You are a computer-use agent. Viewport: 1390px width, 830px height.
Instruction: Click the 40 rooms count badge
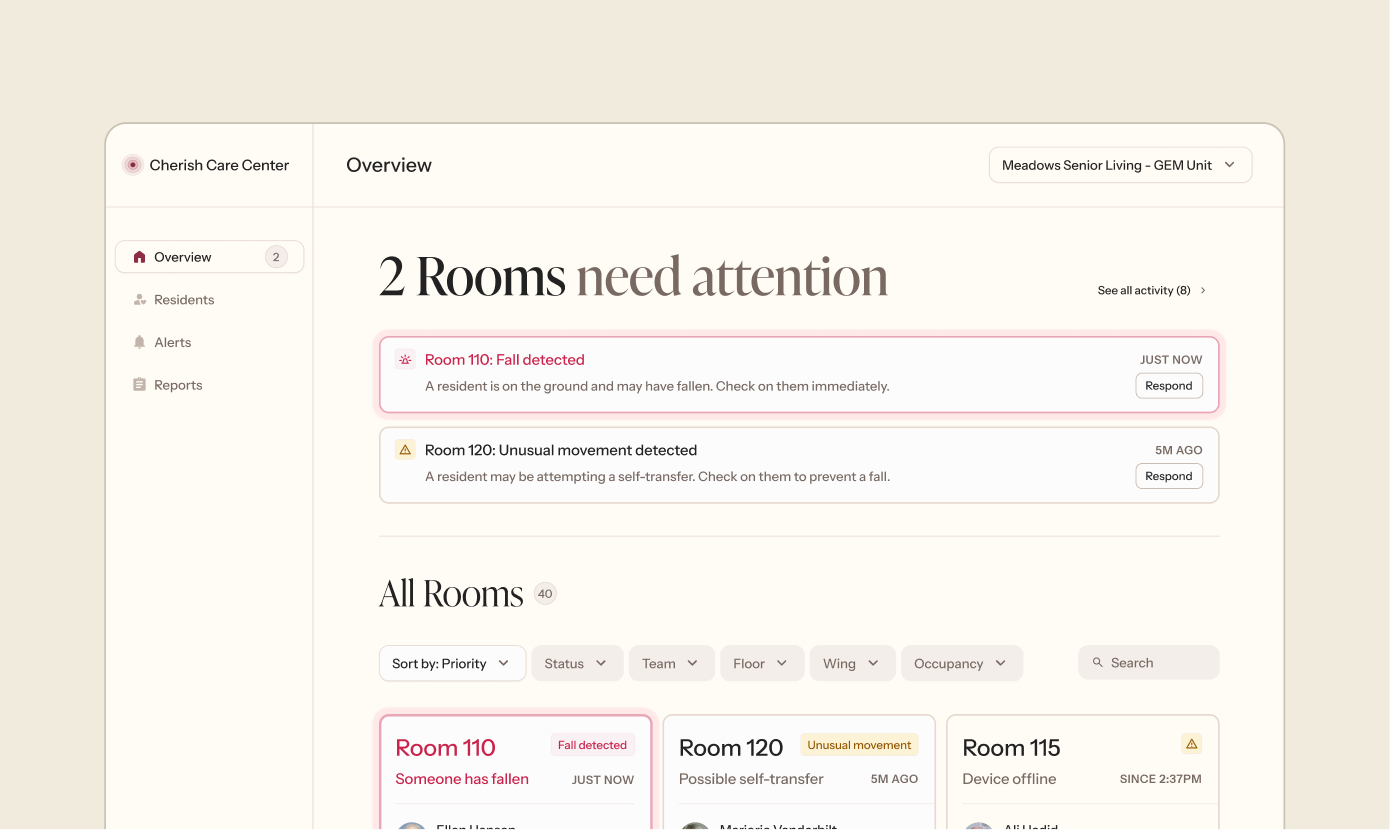(545, 594)
